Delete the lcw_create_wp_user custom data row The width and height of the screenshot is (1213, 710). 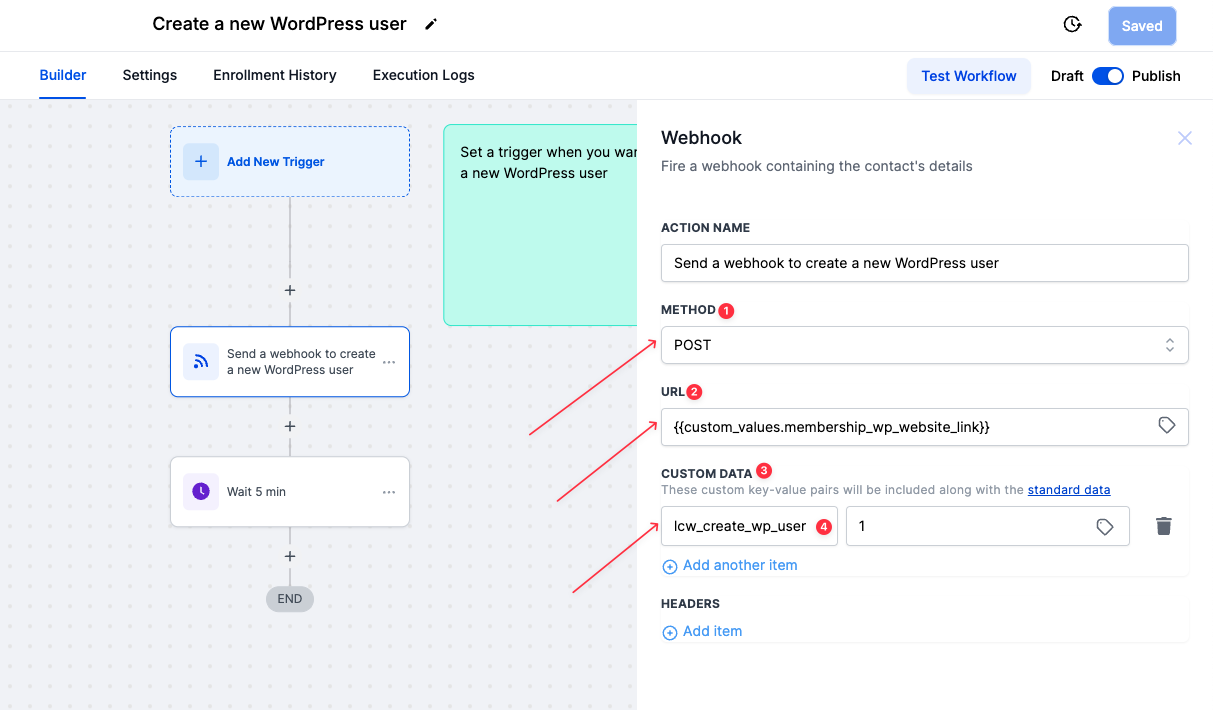tap(1163, 526)
